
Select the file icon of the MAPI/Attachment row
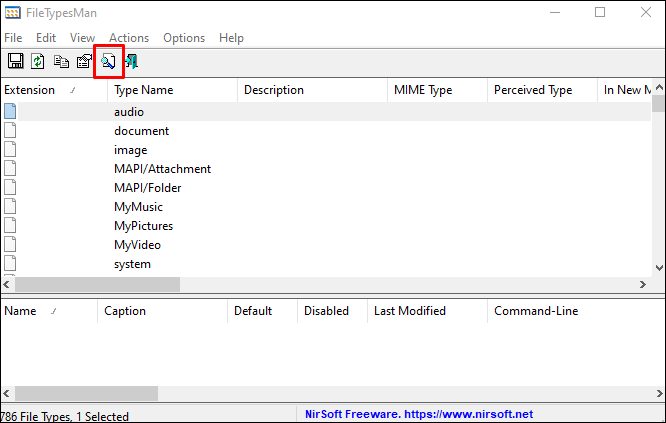click(x=10, y=169)
